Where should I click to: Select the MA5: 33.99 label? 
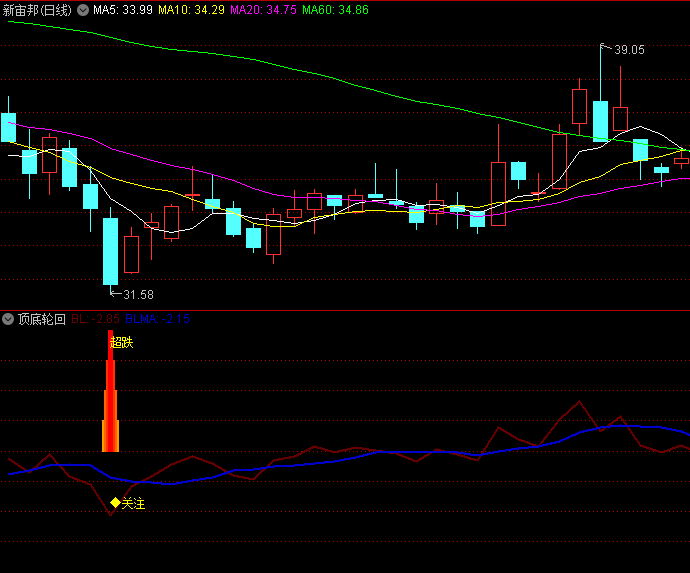click(123, 10)
